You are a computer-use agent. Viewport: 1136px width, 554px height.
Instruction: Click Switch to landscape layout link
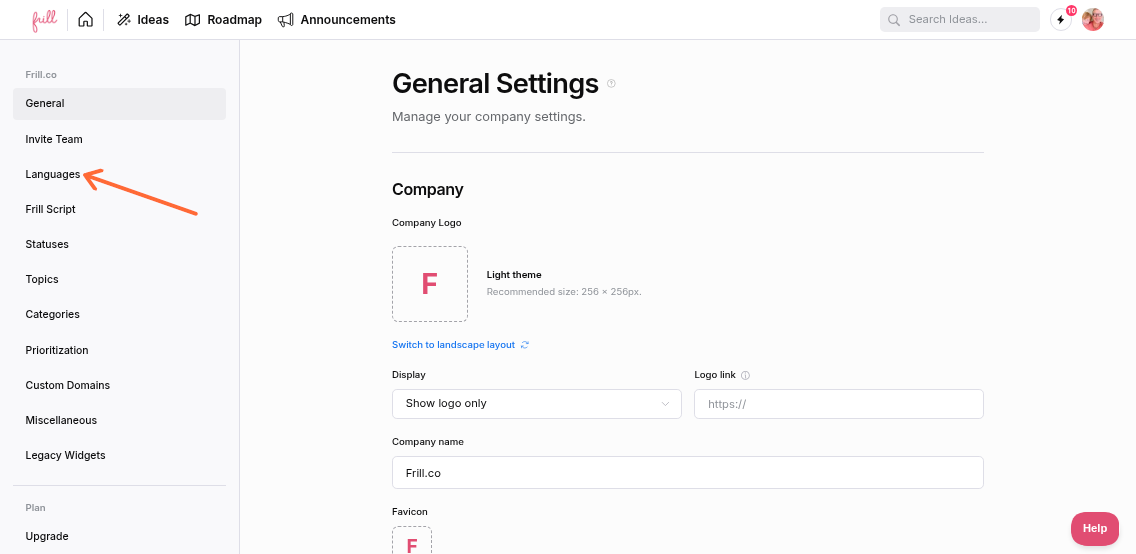click(454, 345)
